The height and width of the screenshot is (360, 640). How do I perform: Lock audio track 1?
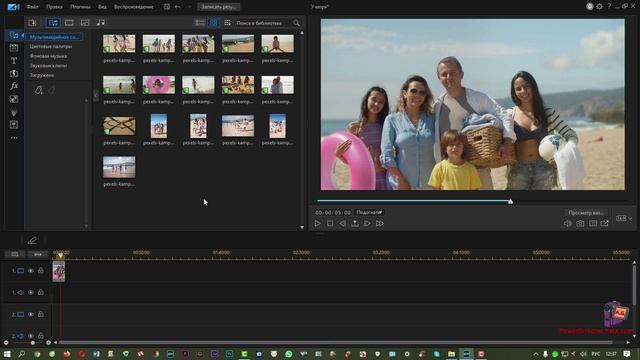click(41, 292)
